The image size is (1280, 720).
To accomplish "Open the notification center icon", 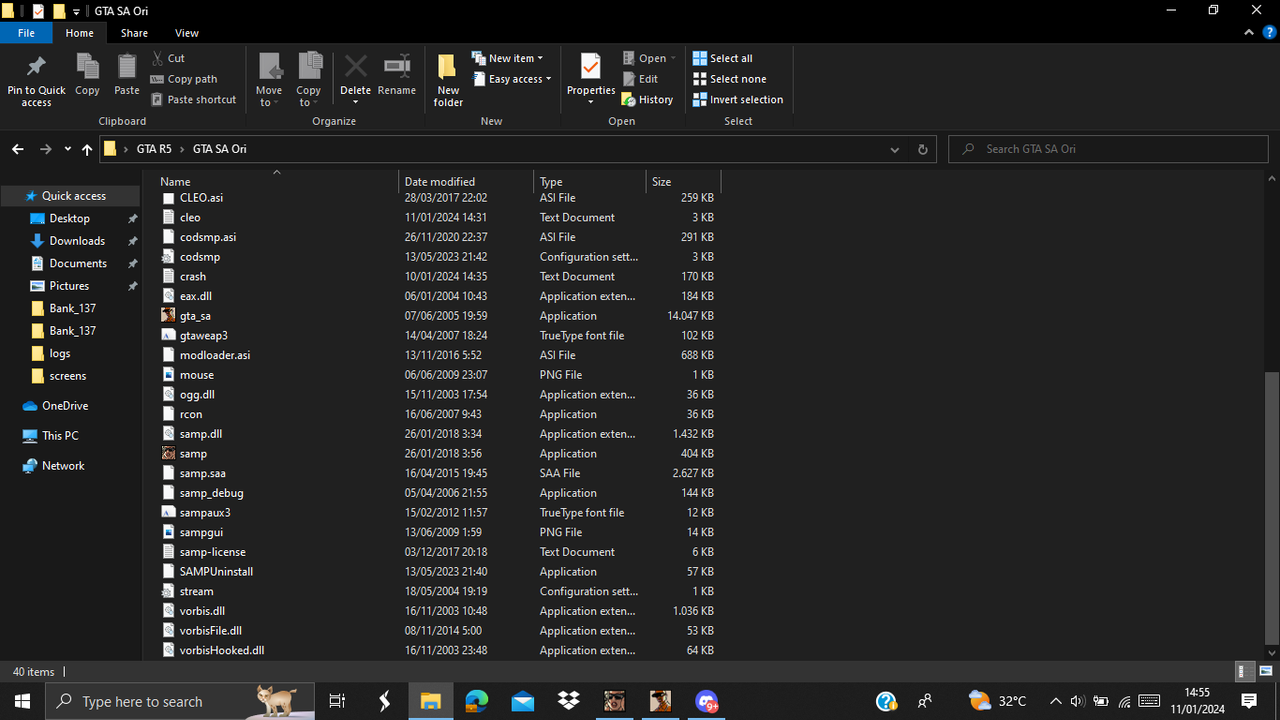I will click(x=1249, y=701).
